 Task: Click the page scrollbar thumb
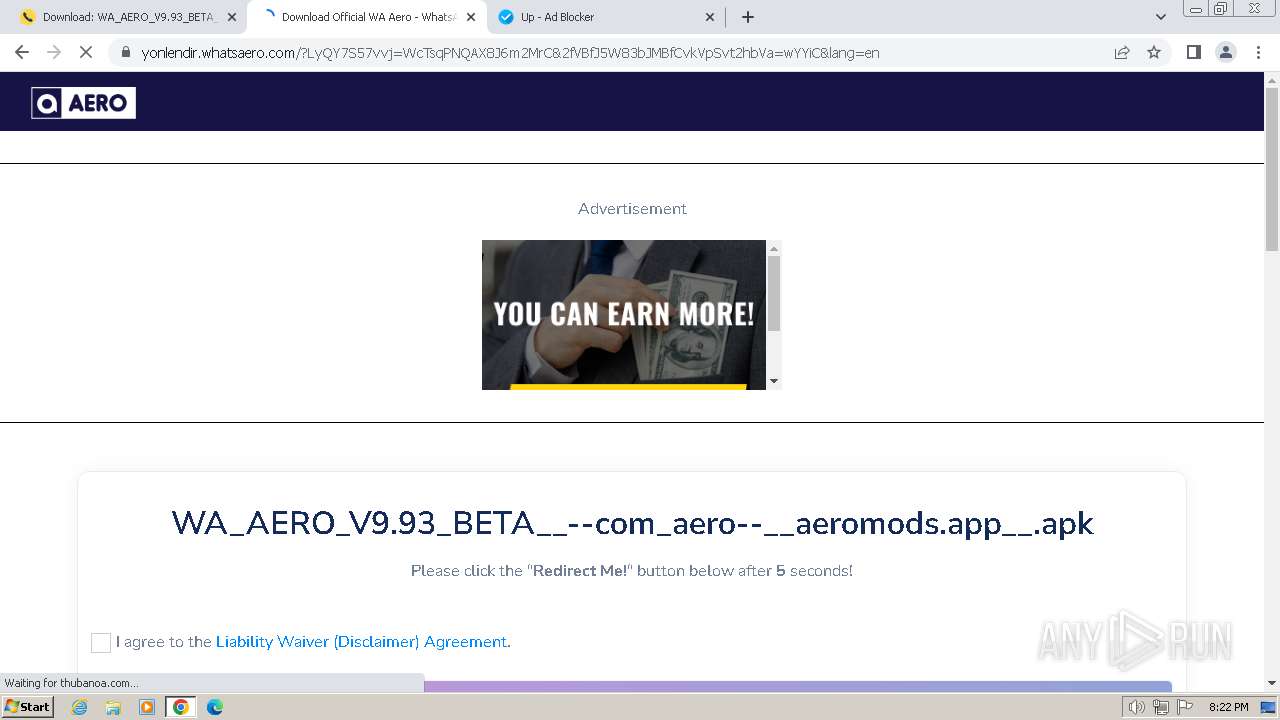pyautogui.click(x=1272, y=170)
